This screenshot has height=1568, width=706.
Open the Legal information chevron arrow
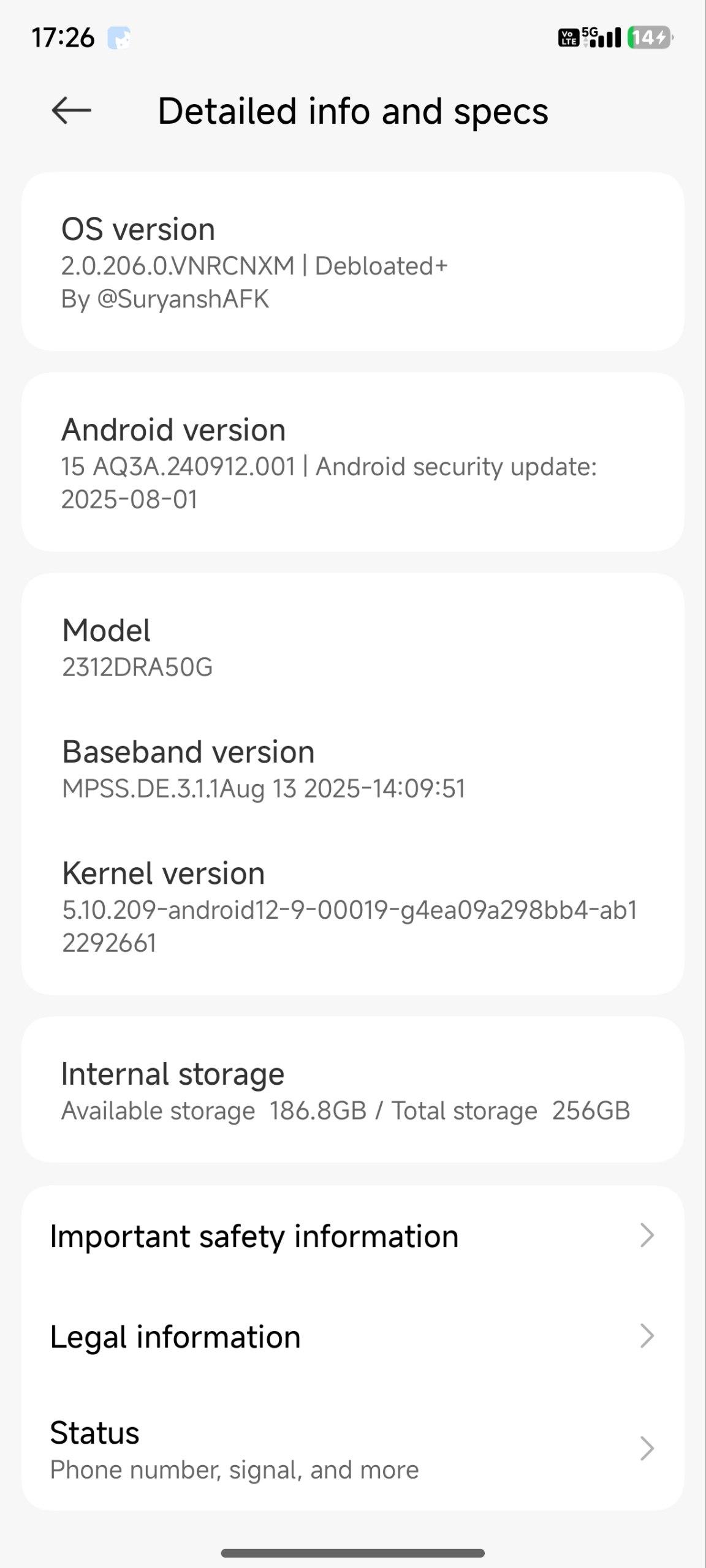[647, 1336]
